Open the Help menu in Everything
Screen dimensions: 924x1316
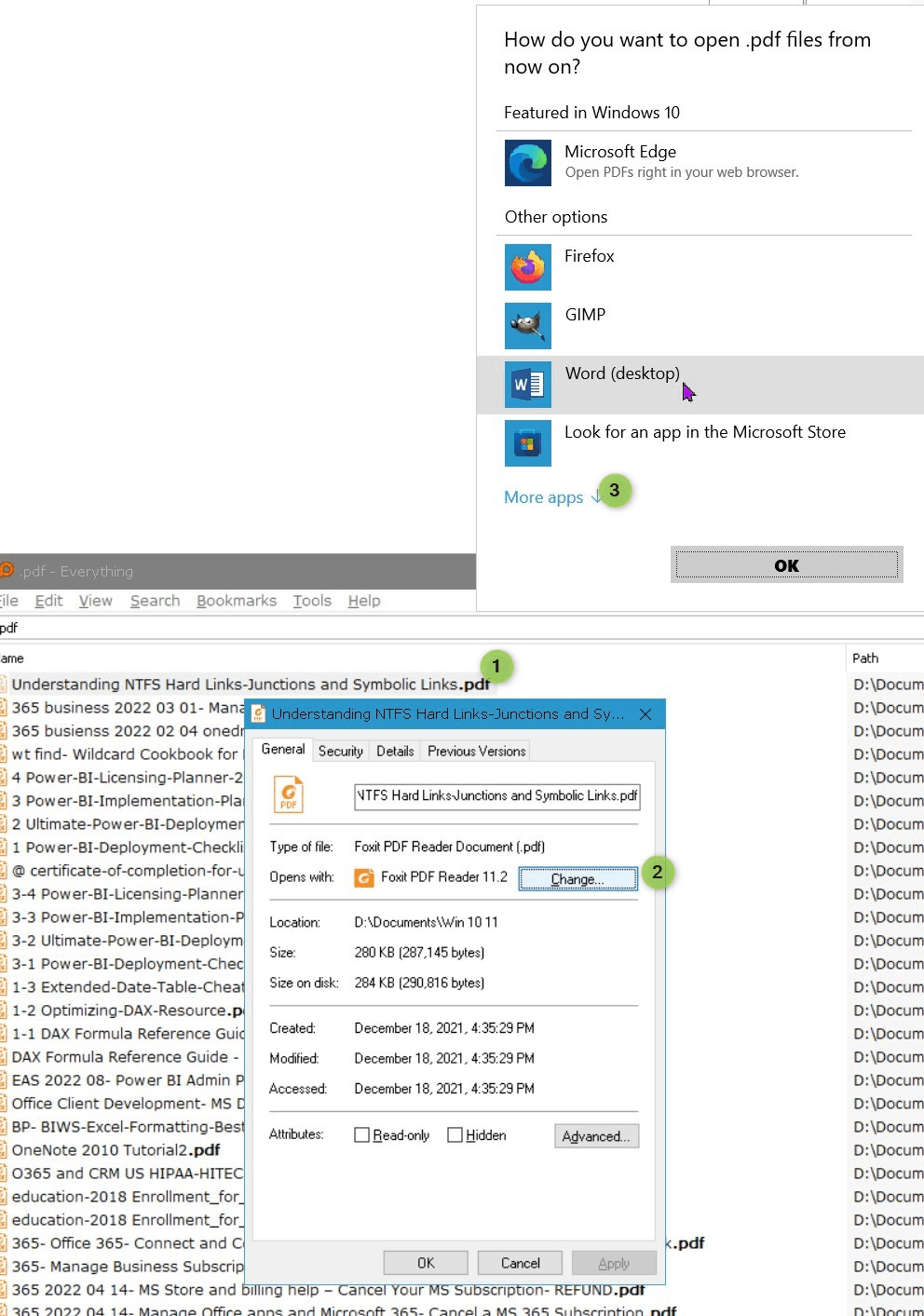364,601
